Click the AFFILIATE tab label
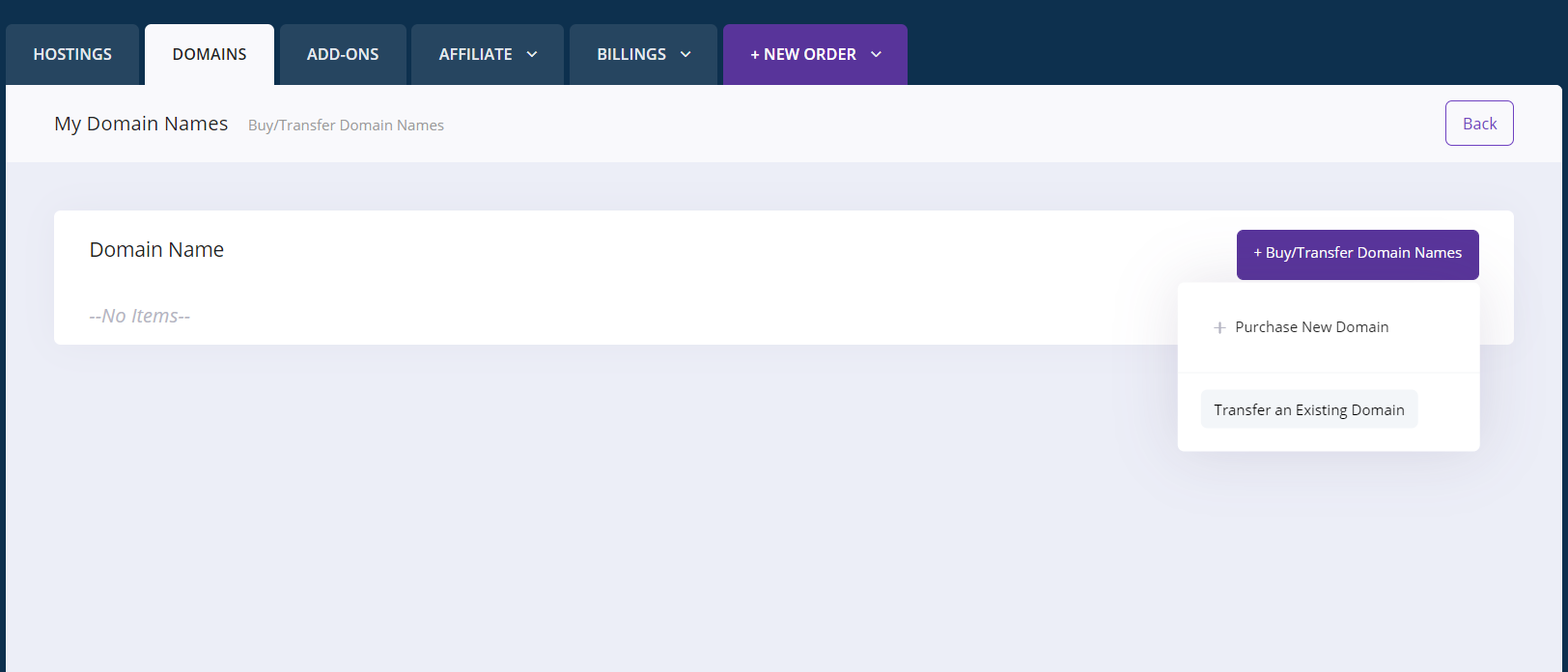1568x672 pixels. tap(475, 54)
